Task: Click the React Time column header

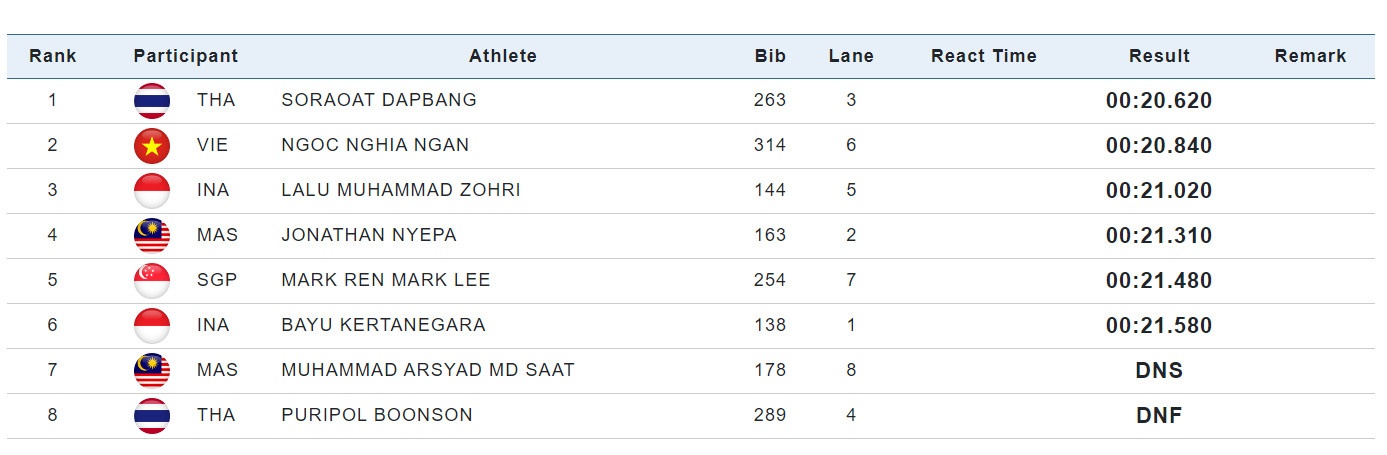Action: click(983, 56)
